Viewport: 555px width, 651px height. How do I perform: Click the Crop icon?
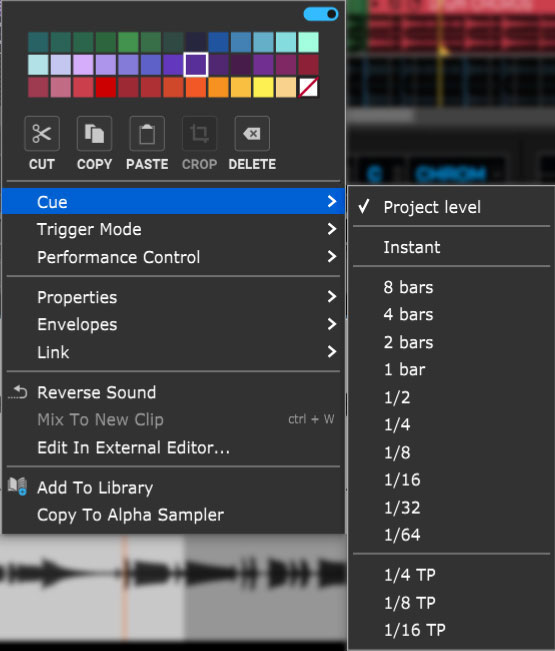(x=199, y=134)
